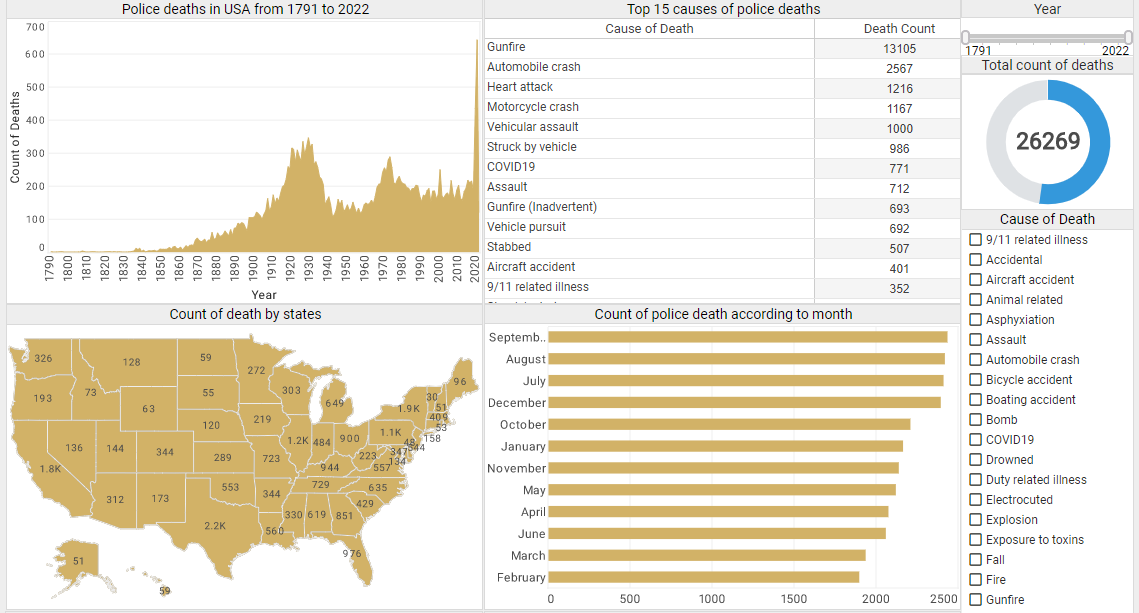Toggle the Electrocuted checkbox

(x=975, y=500)
